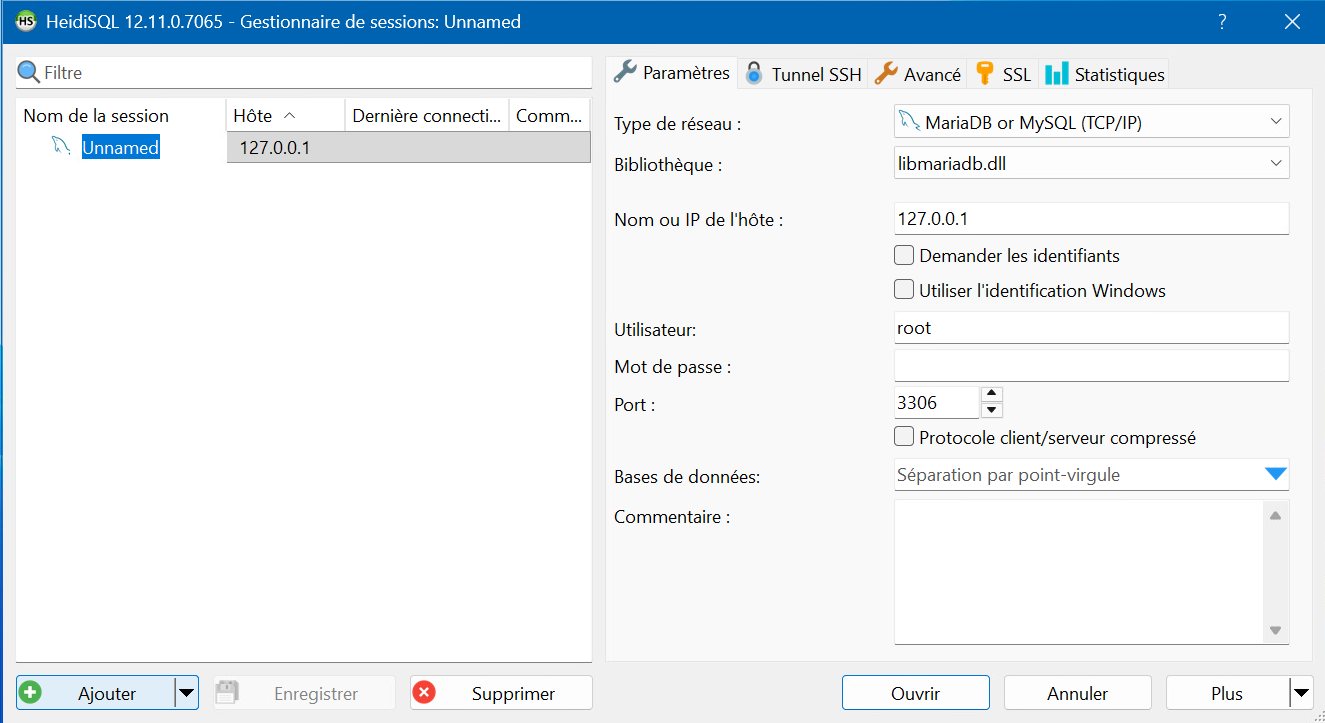Click the green plus icon on Ajouter
This screenshot has height=723, width=1325.
coord(32,693)
